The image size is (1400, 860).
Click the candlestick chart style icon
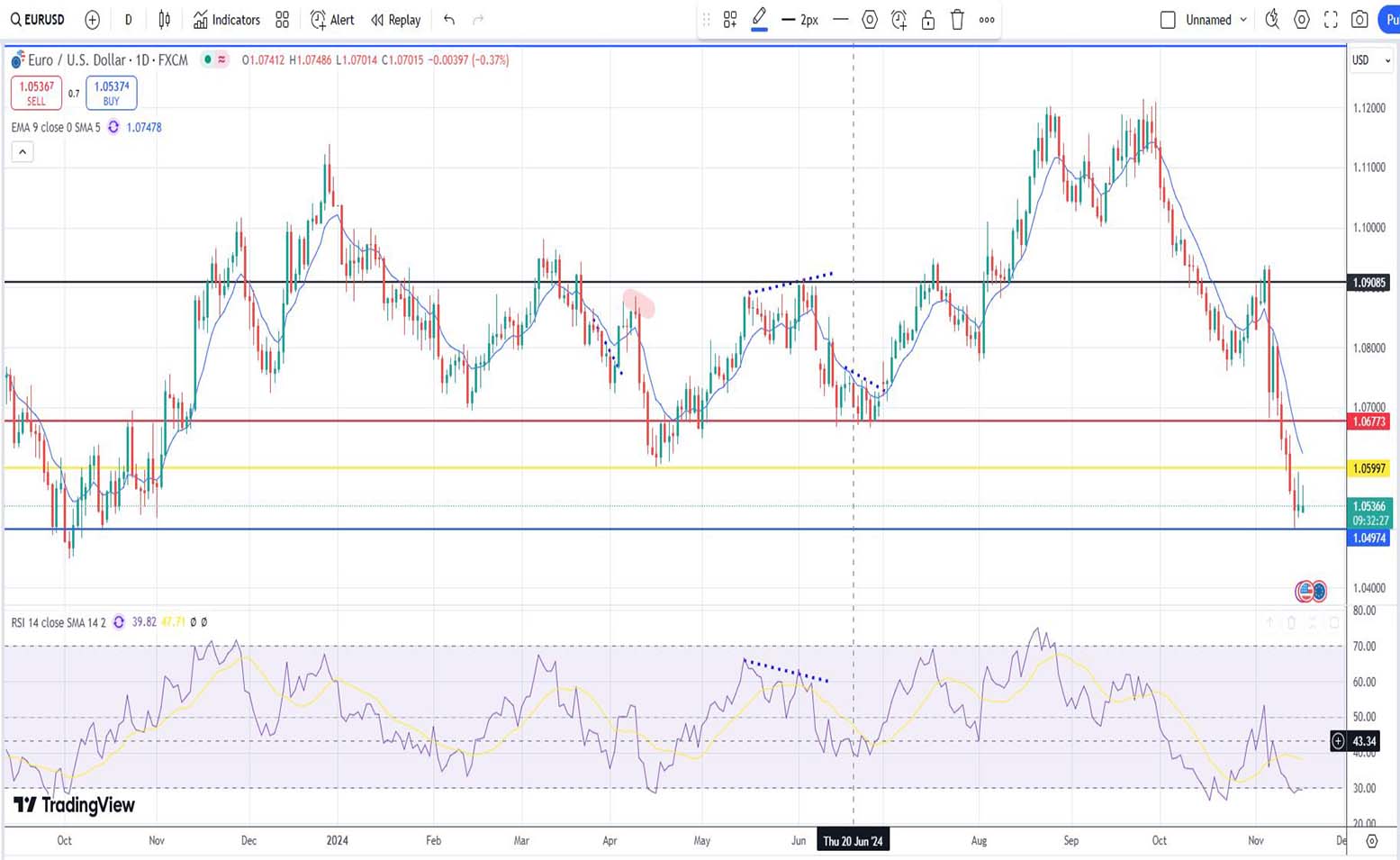(164, 20)
